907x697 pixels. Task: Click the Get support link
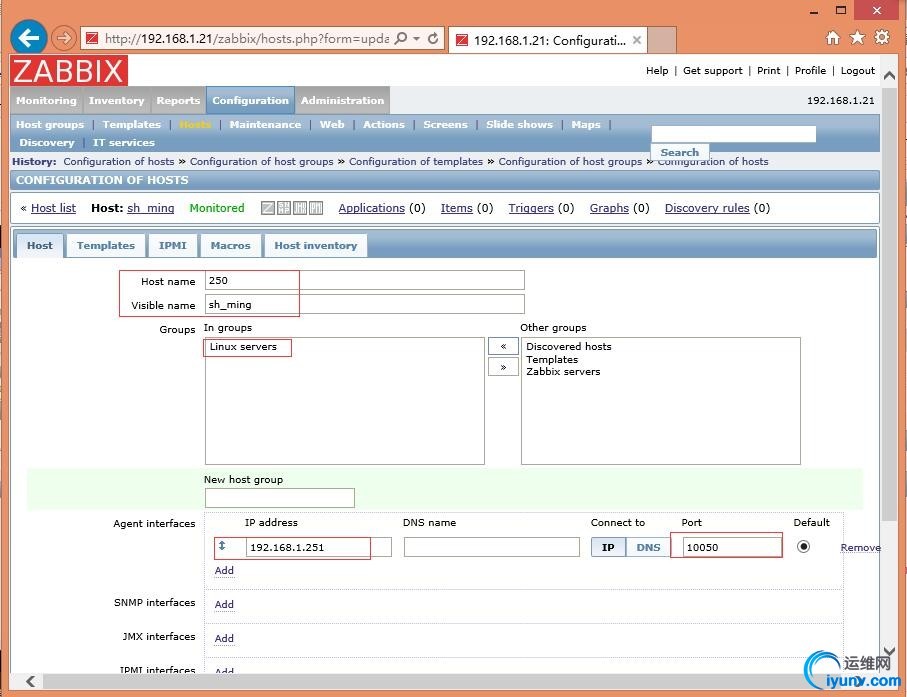pyautogui.click(x=713, y=71)
